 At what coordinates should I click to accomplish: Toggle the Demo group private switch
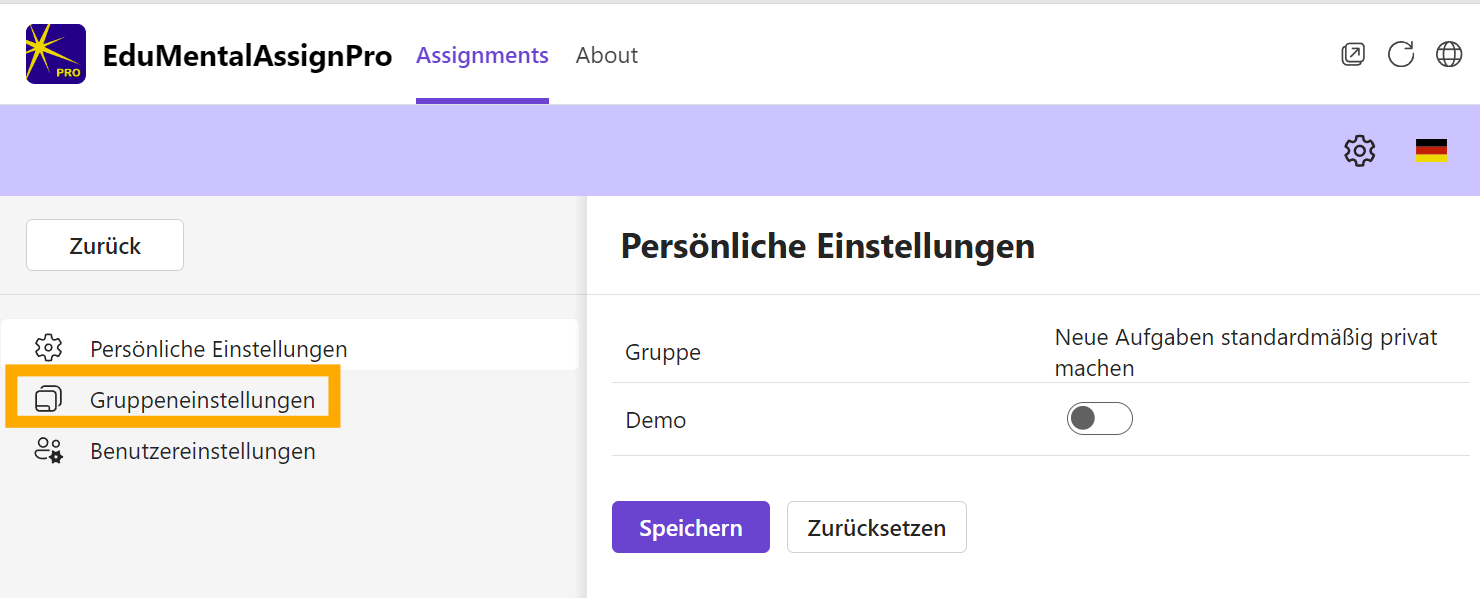1099,419
